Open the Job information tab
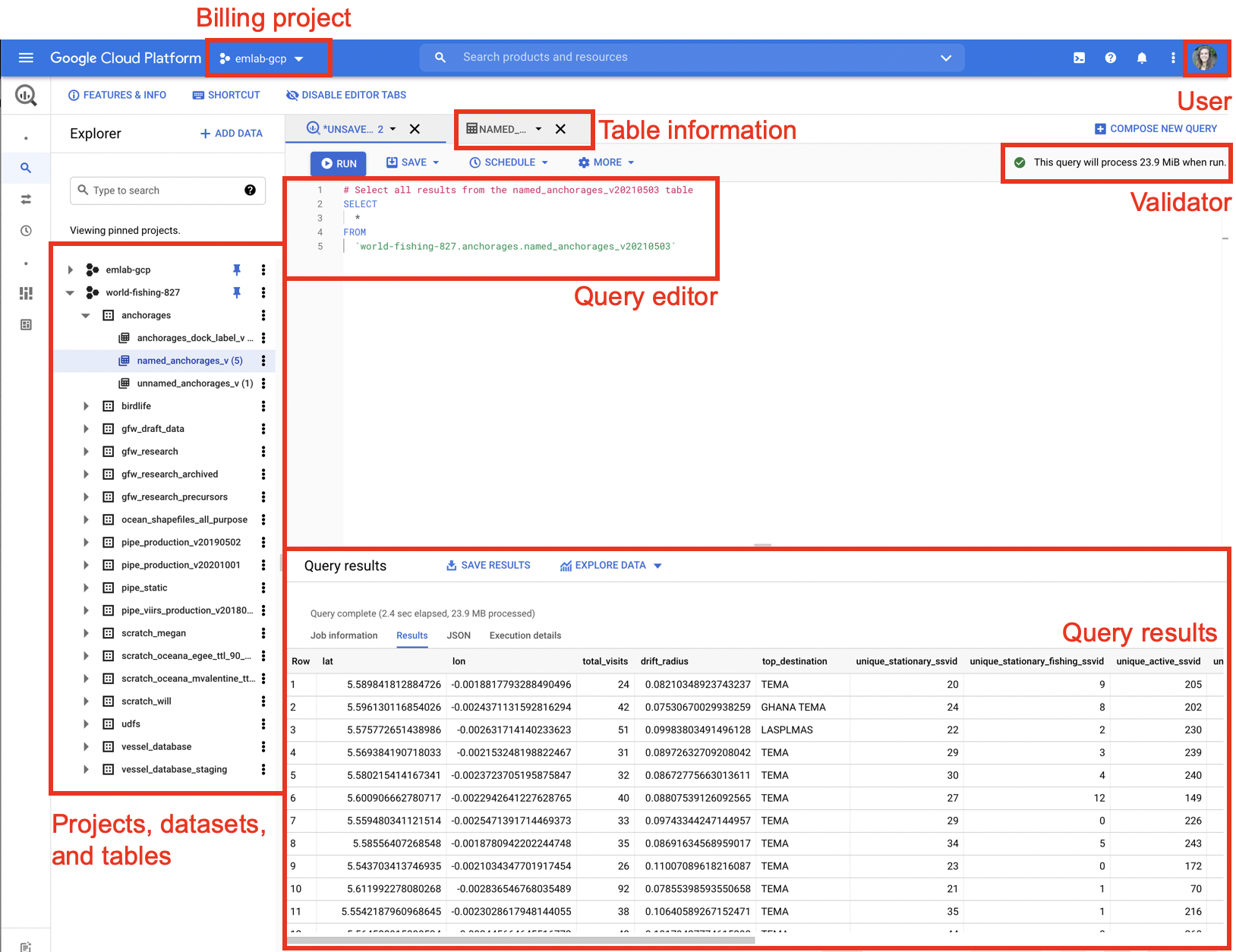 (x=344, y=635)
